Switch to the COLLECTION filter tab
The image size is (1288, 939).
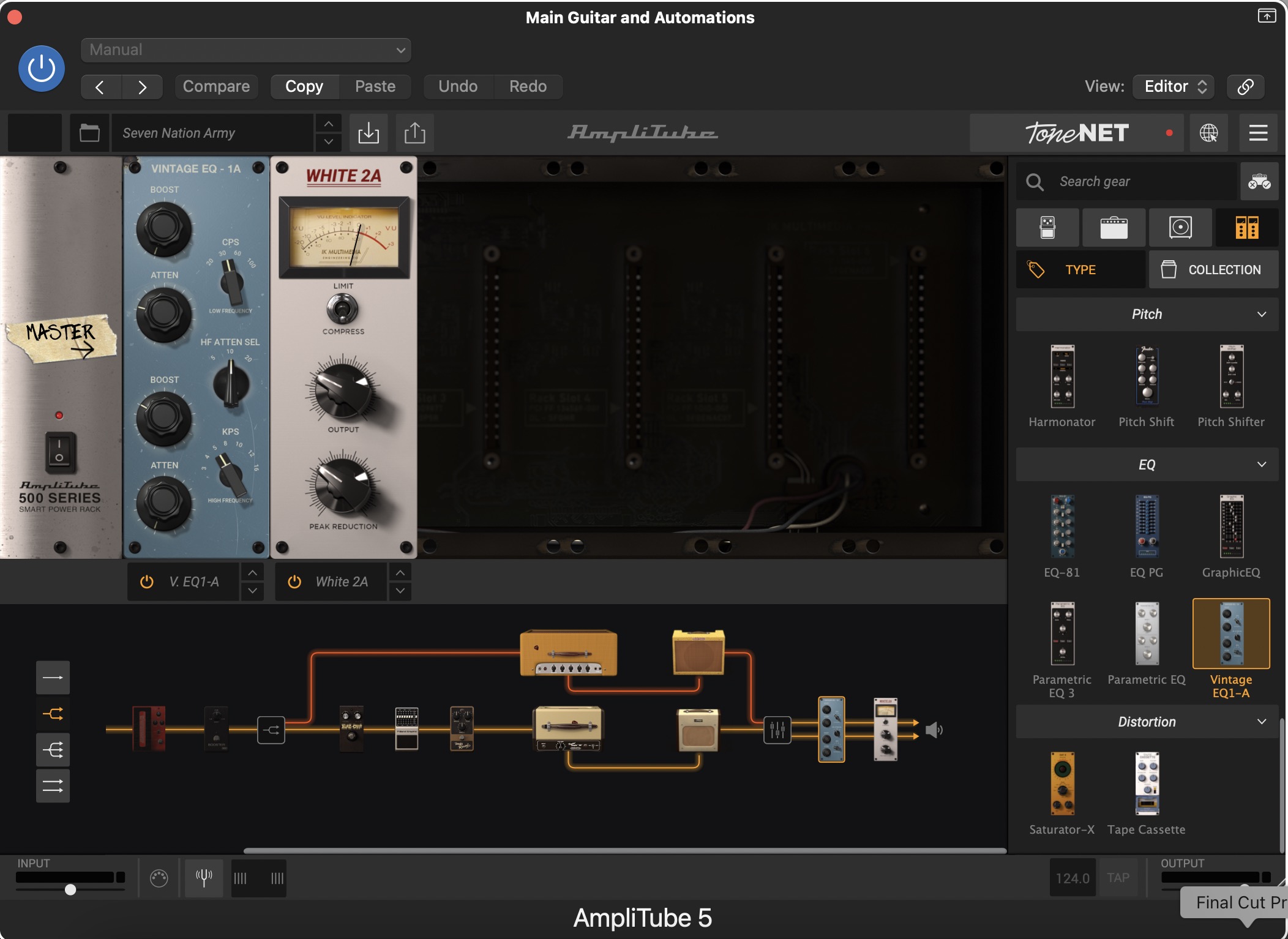pyautogui.click(x=1213, y=269)
